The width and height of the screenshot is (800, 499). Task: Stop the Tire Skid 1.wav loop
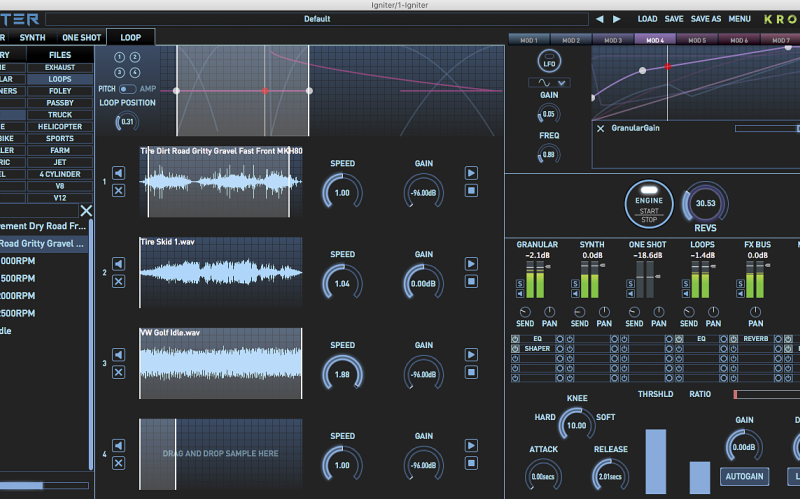pyautogui.click(x=471, y=282)
